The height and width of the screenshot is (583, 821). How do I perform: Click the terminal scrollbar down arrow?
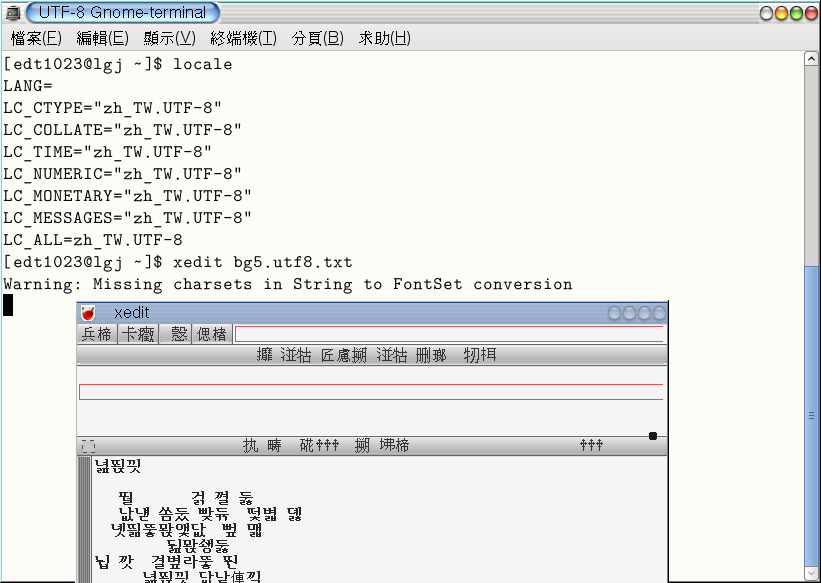(x=812, y=574)
